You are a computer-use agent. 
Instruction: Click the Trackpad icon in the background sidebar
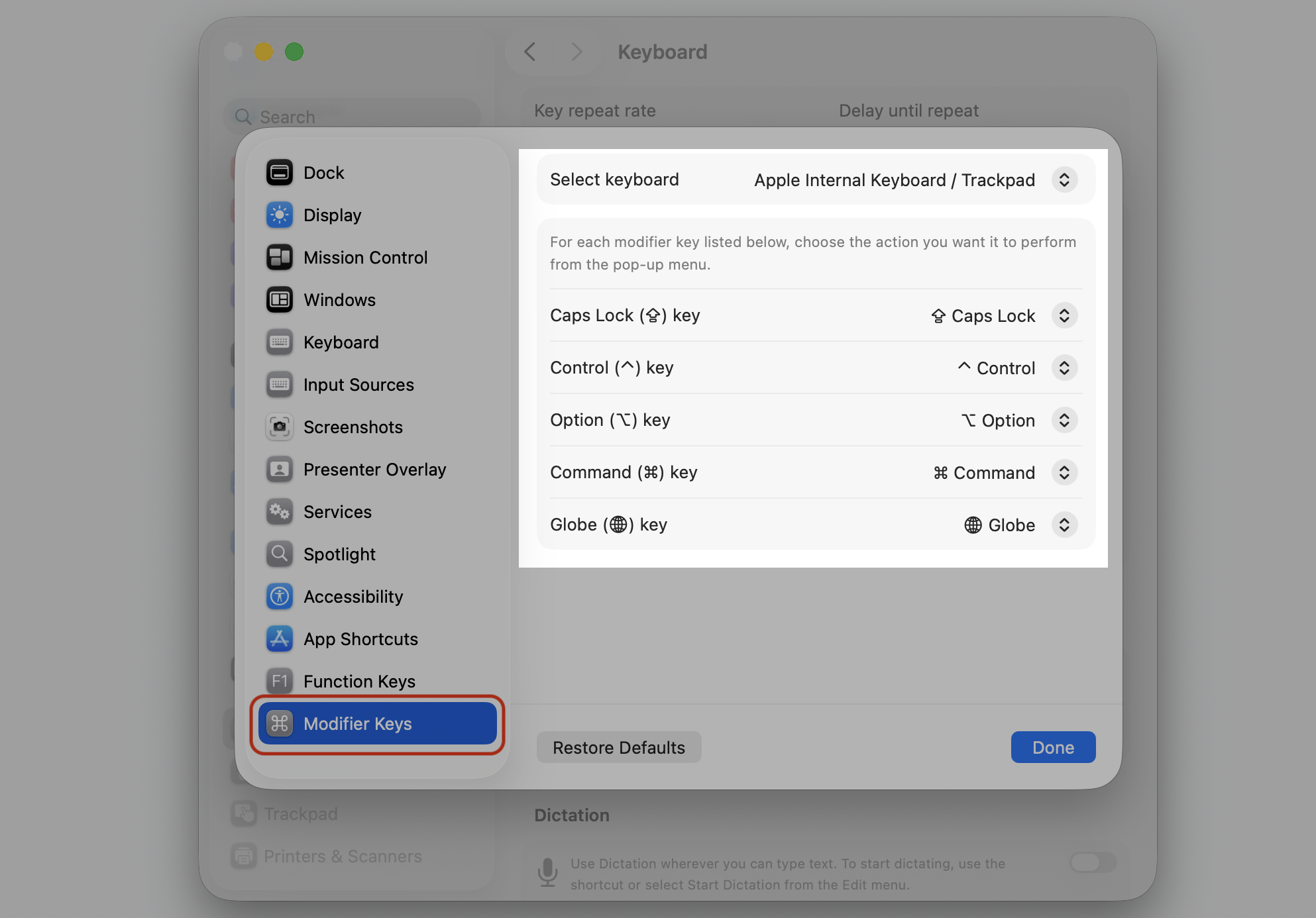244,814
